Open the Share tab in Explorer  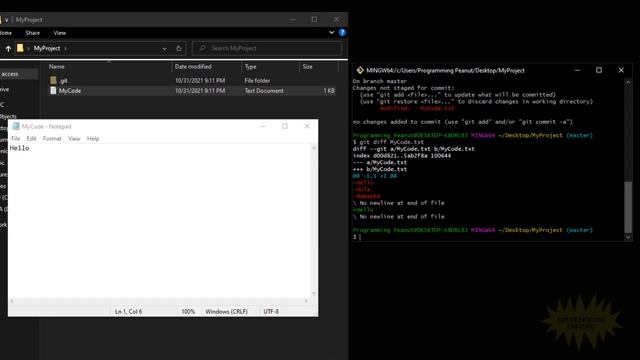[x=33, y=33]
